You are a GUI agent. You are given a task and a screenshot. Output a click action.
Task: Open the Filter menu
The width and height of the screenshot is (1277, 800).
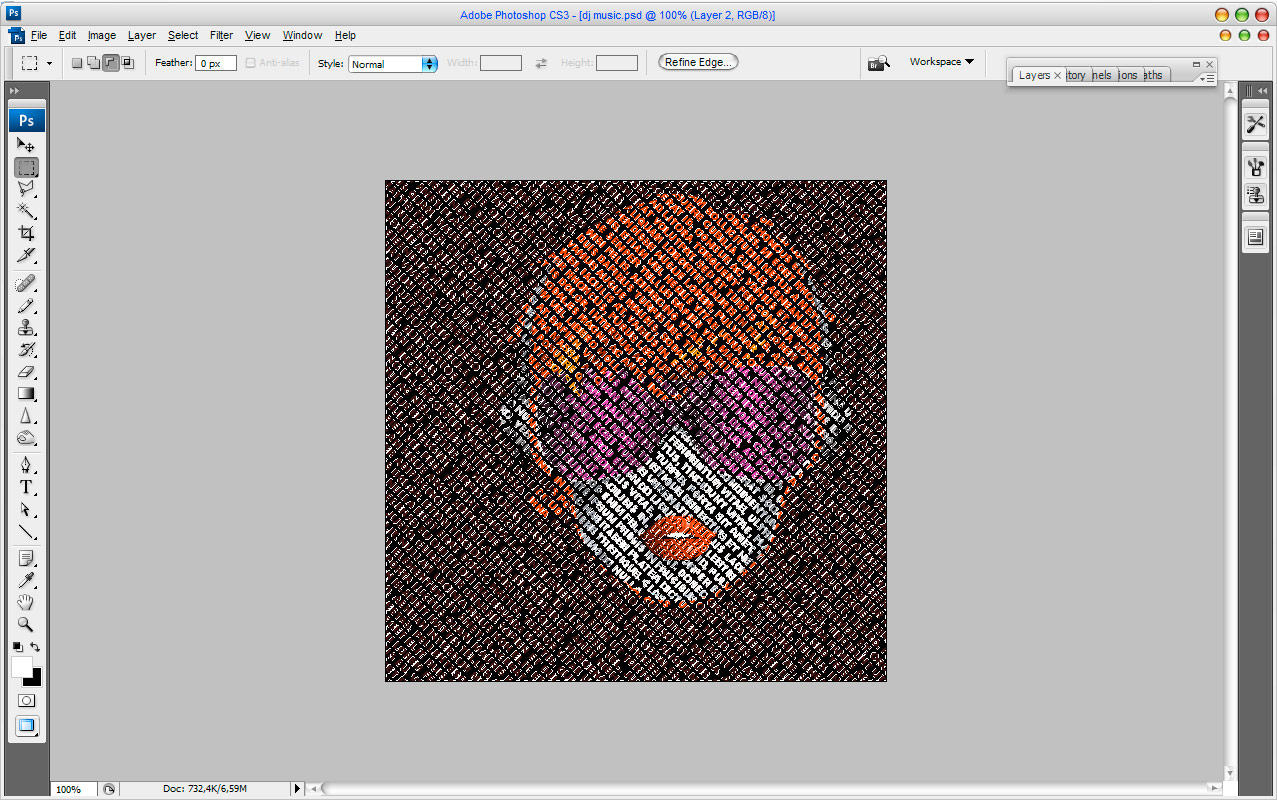(x=221, y=35)
